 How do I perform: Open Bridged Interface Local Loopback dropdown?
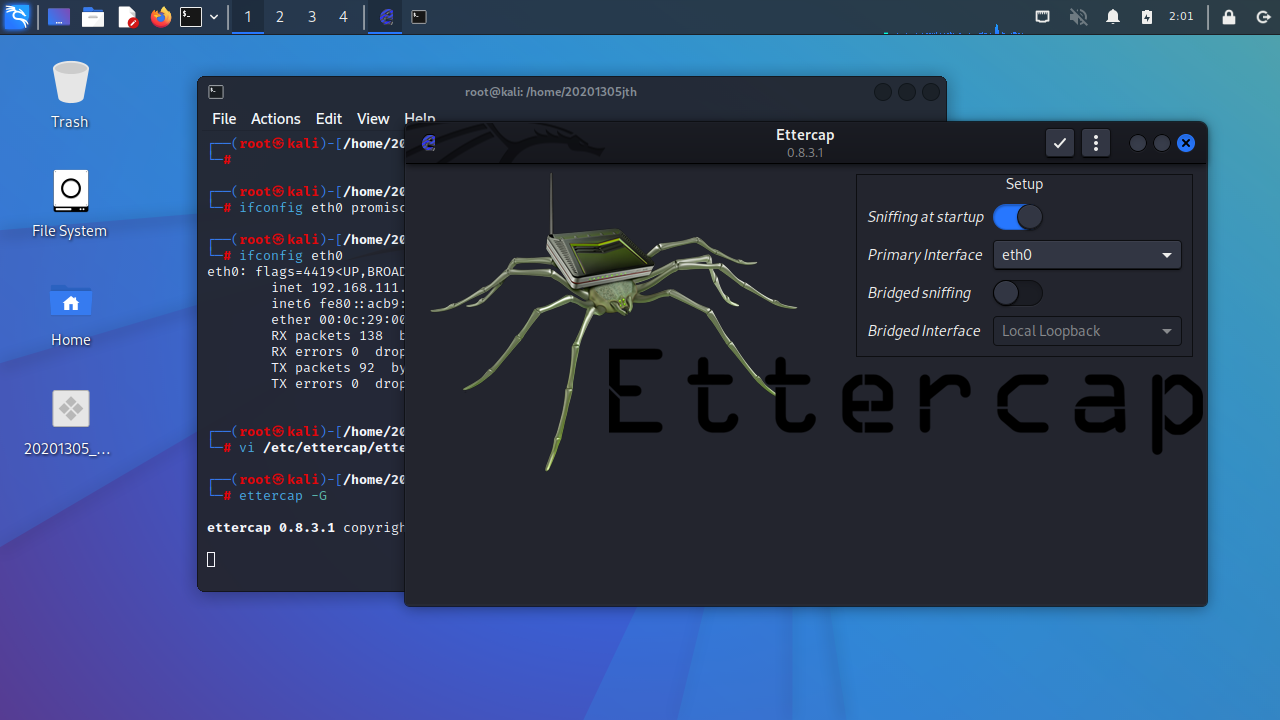pyautogui.click(x=1087, y=331)
